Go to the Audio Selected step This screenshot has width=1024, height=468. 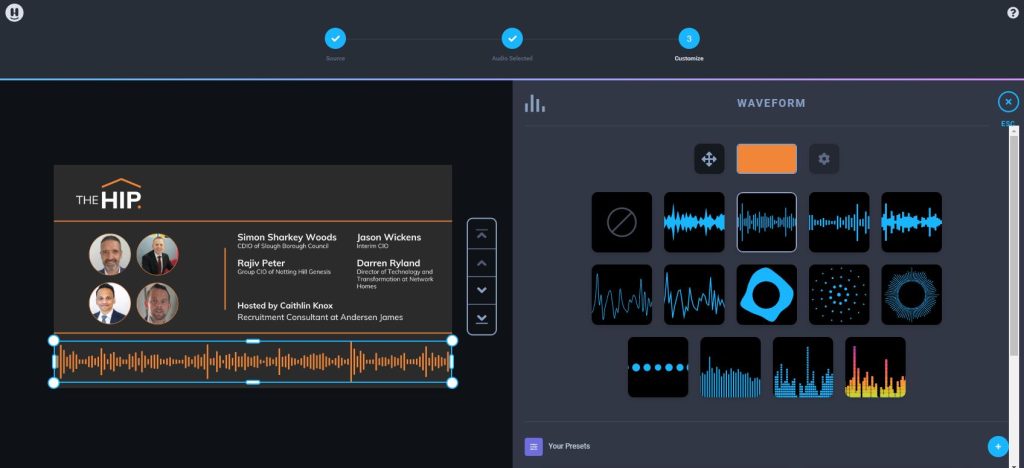click(512, 39)
